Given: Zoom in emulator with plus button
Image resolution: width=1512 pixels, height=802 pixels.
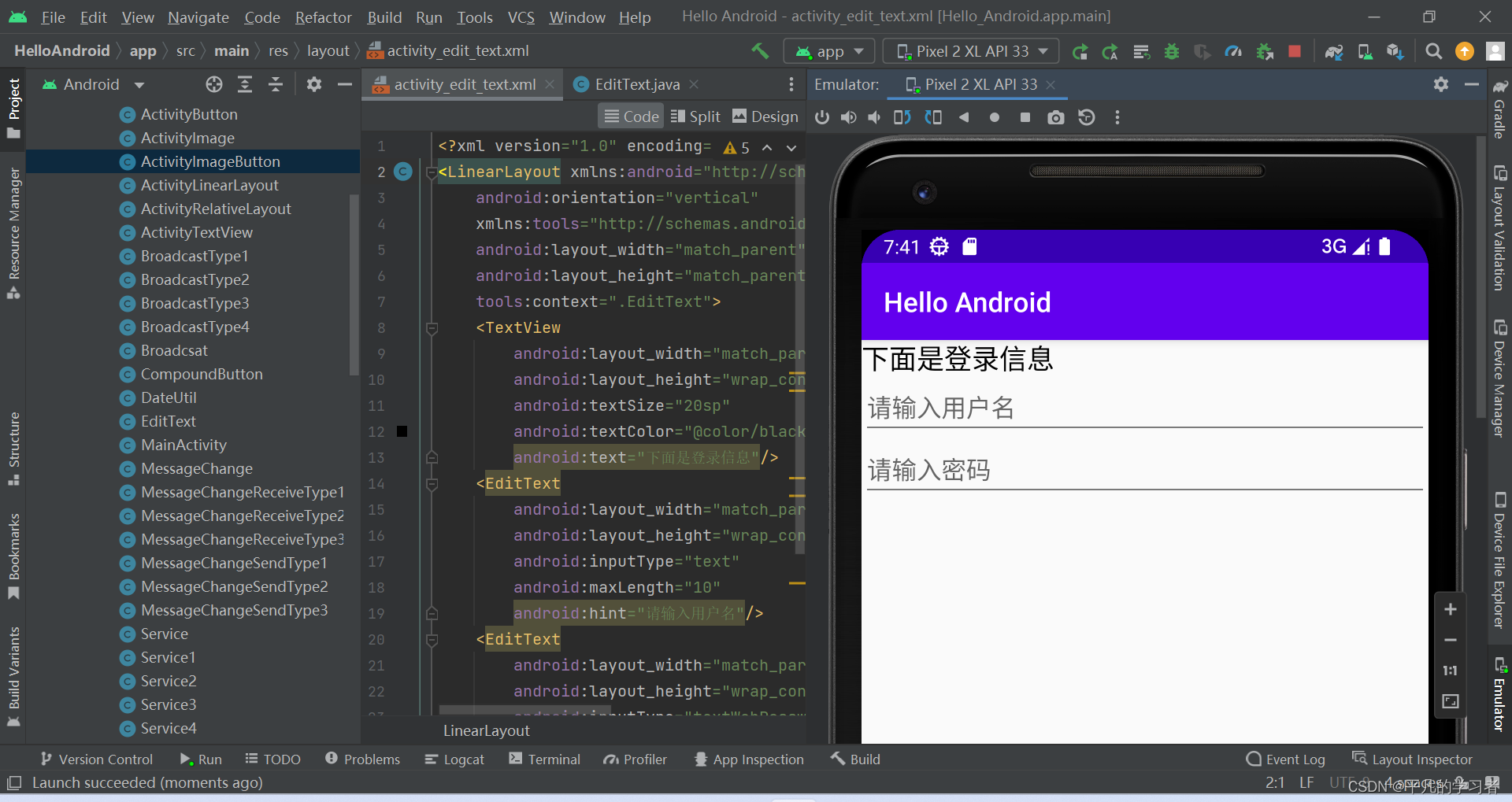Looking at the screenshot, I should (1450, 609).
